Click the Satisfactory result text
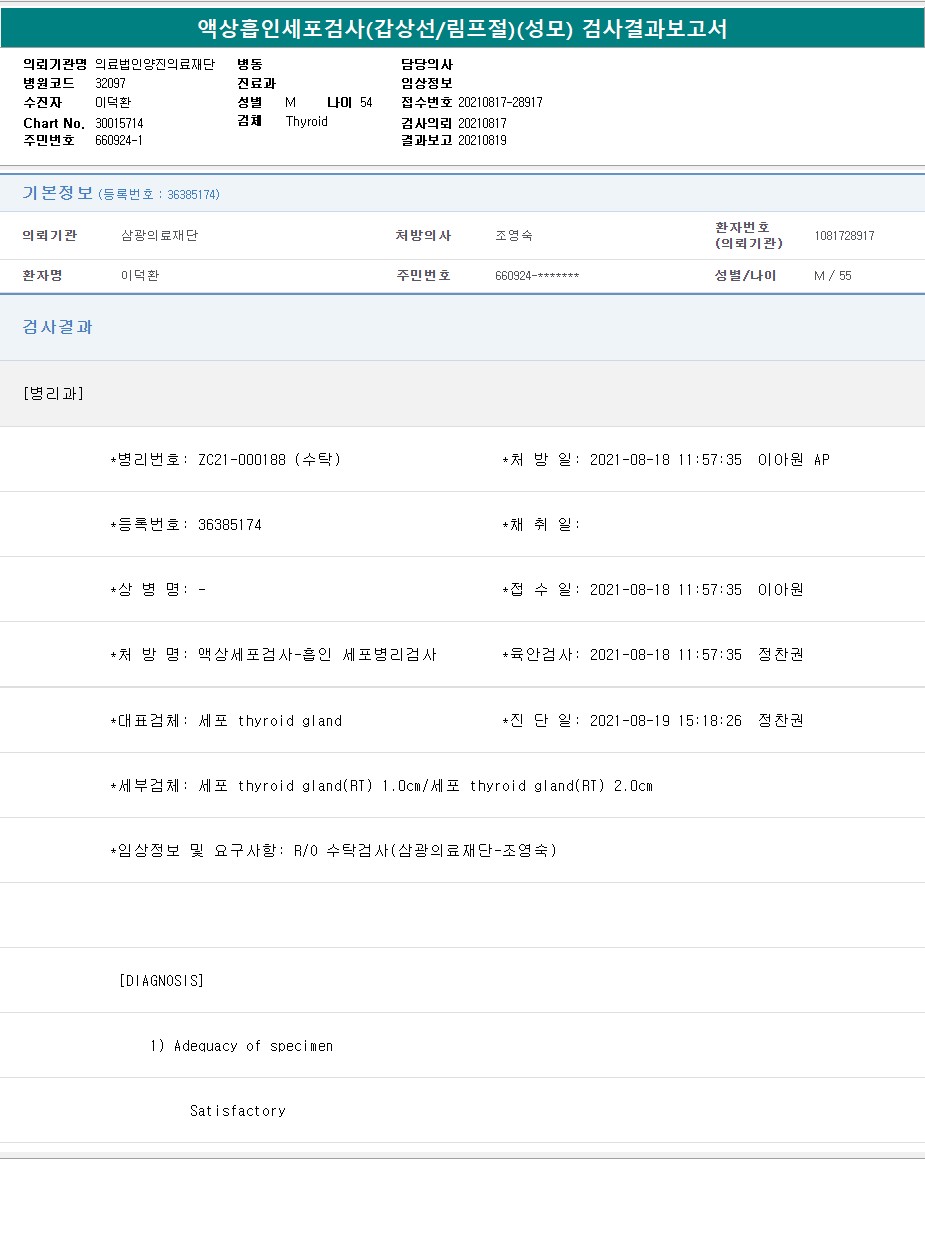 click(x=238, y=1111)
